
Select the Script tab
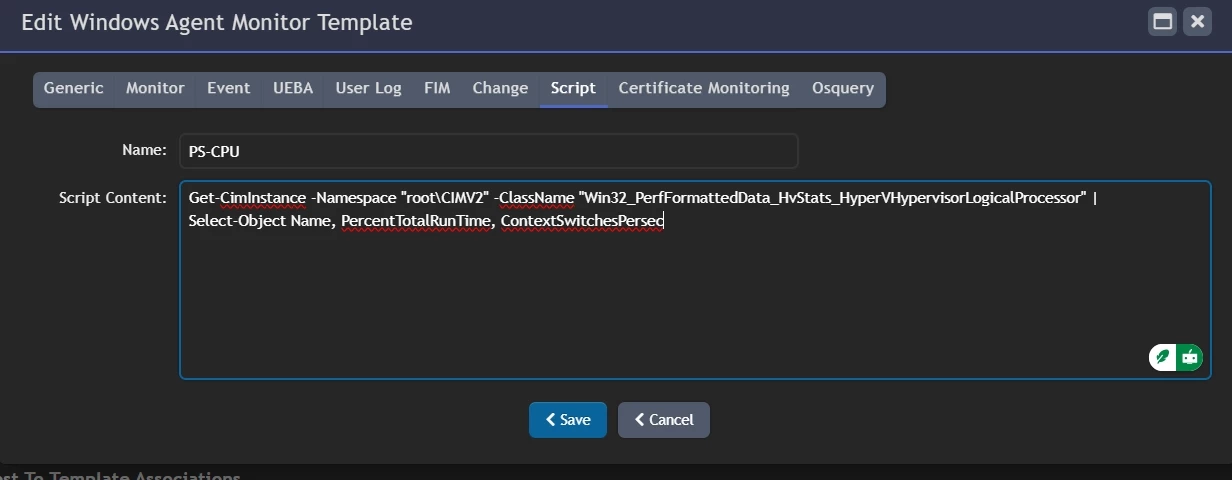coord(573,88)
